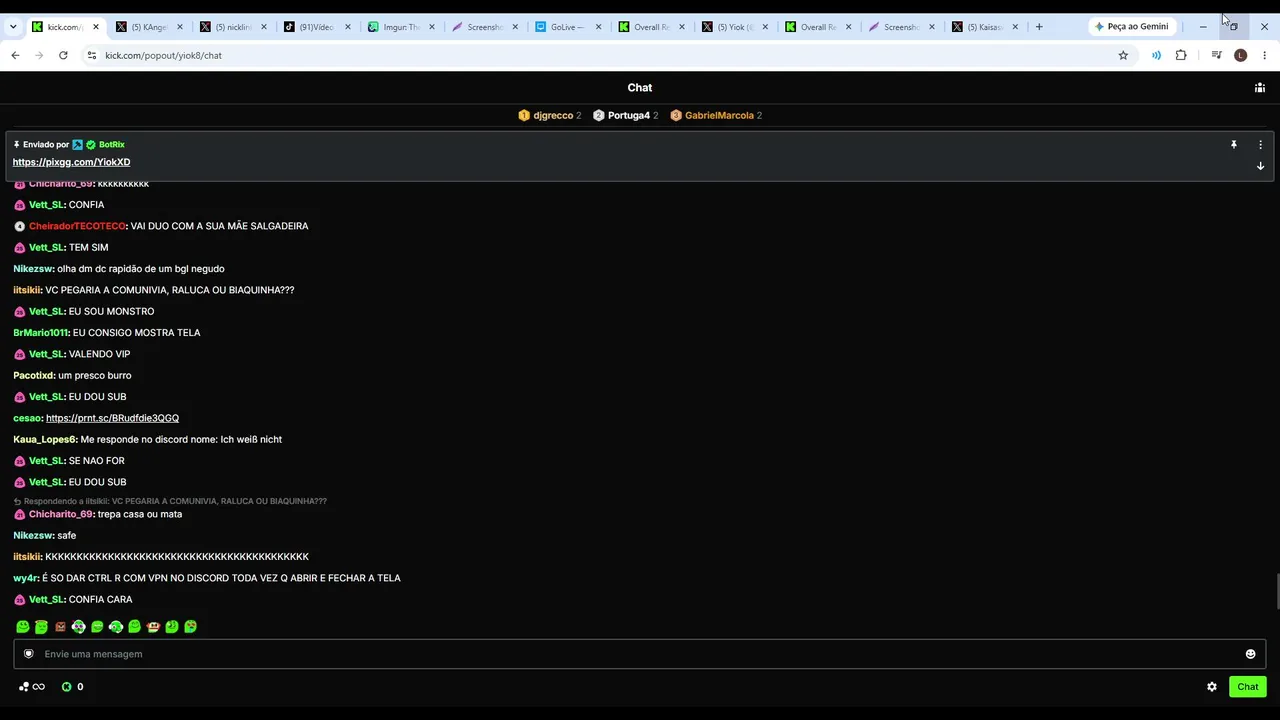This screenshot has height=720, width=1280.
Task: Insert the green headphones emote
Action: 116,627
